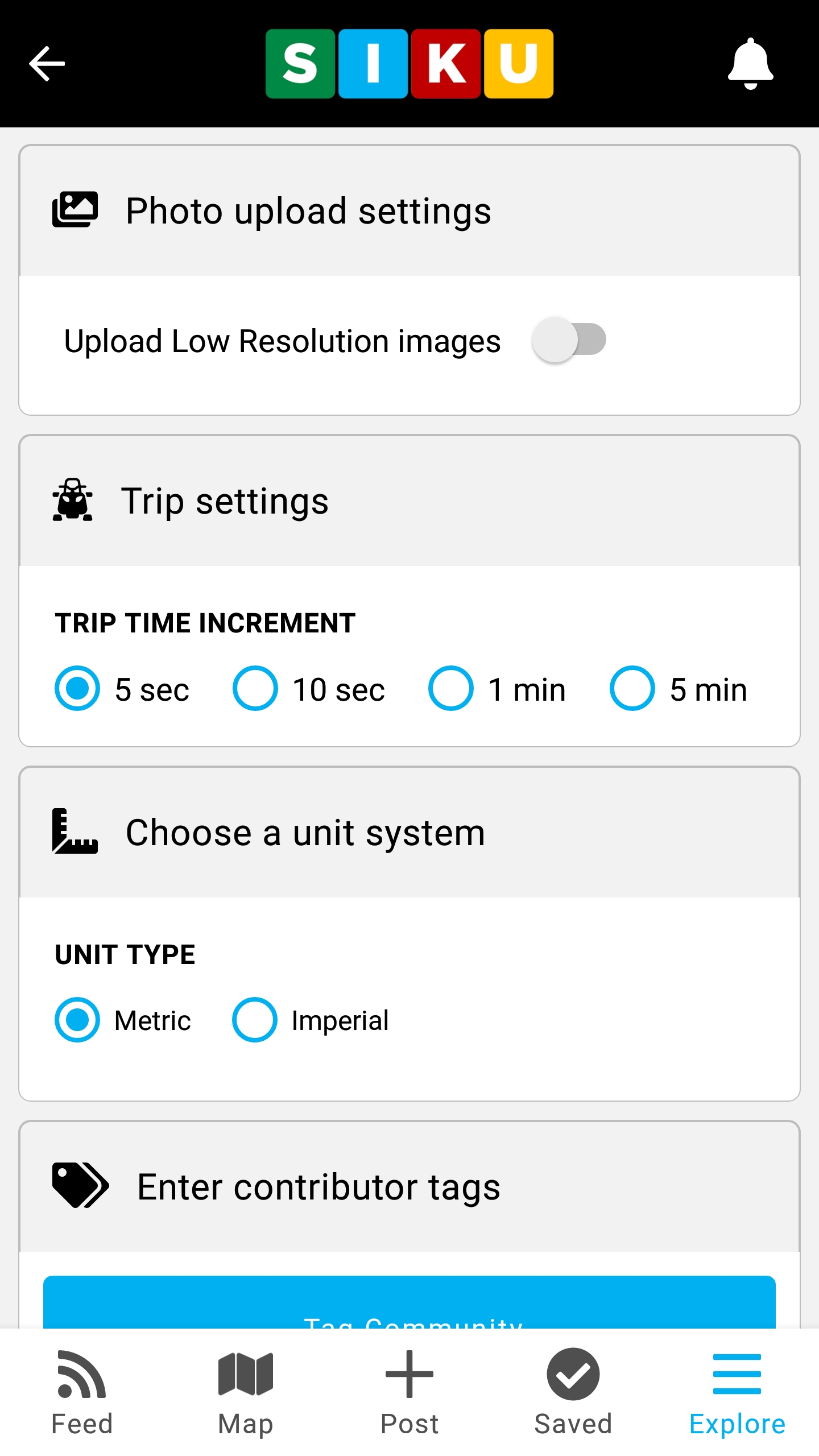
Task: Select Metric unit type
Action: coord(77,1020)
